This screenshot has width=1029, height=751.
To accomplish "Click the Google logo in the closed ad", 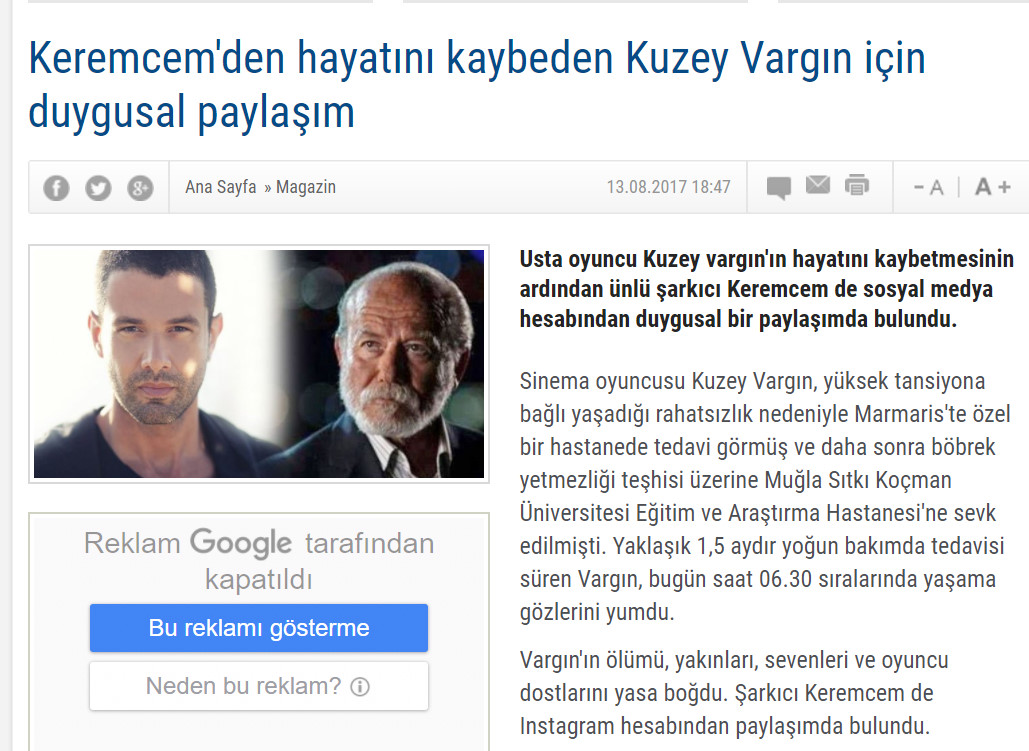I will point(241,544).
